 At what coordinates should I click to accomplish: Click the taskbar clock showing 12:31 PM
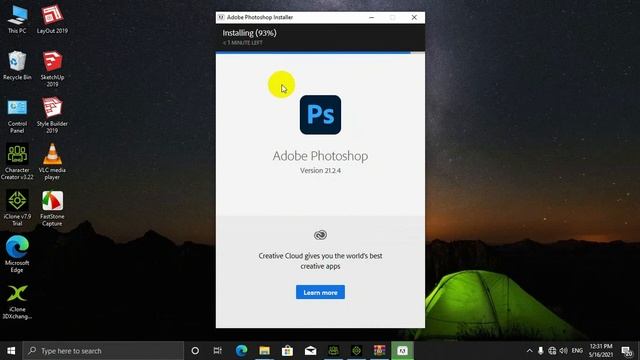(x=601, y=351)
